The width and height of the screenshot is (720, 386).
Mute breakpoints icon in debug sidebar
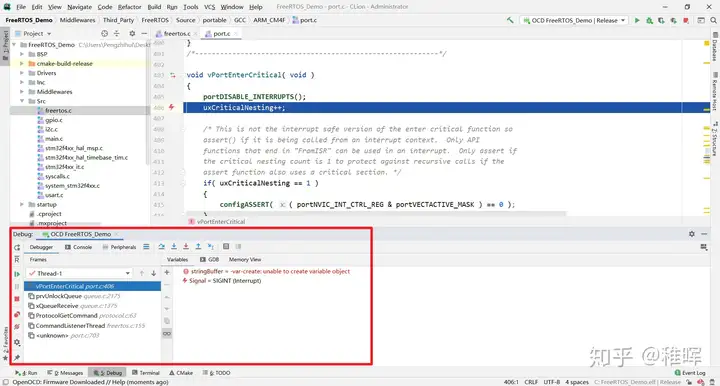point(17,327)
